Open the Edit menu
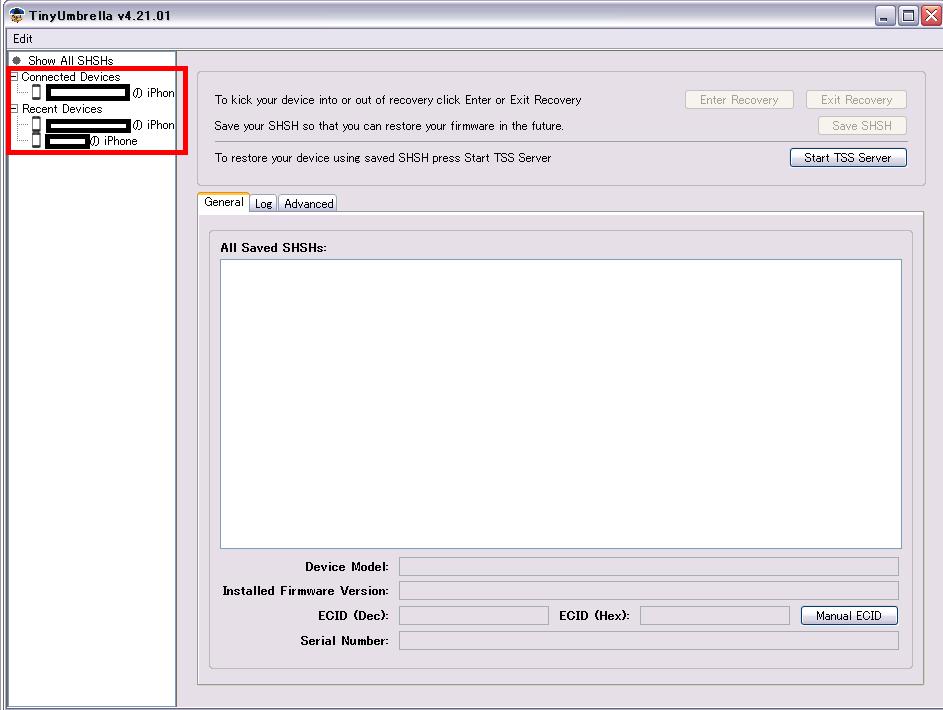 (23, 38)
